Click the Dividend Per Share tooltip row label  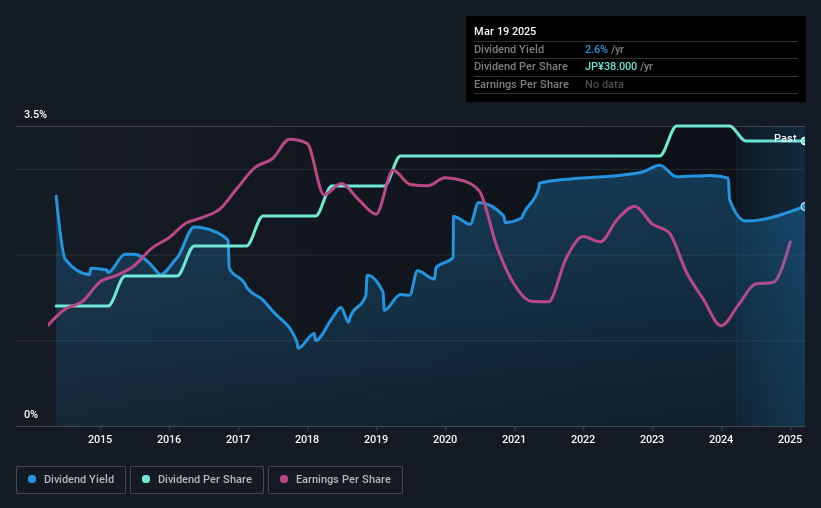[x=520, y=67]
